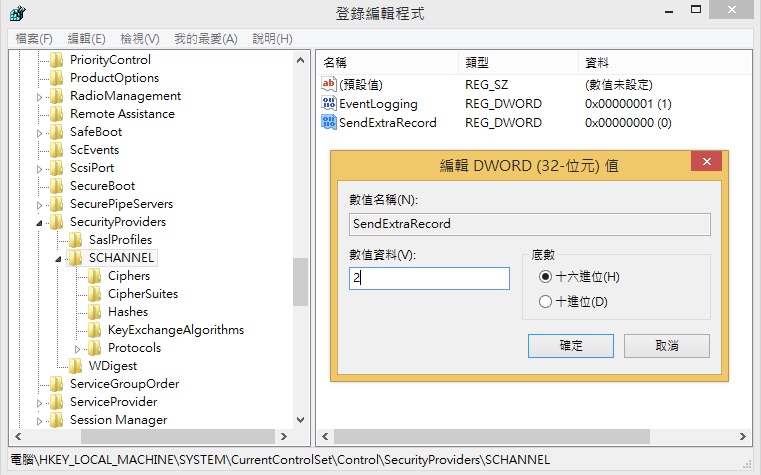761x475 pixels.
Task: Open the 我的最愛(A) favorites menu
Action: pos(205,39)
